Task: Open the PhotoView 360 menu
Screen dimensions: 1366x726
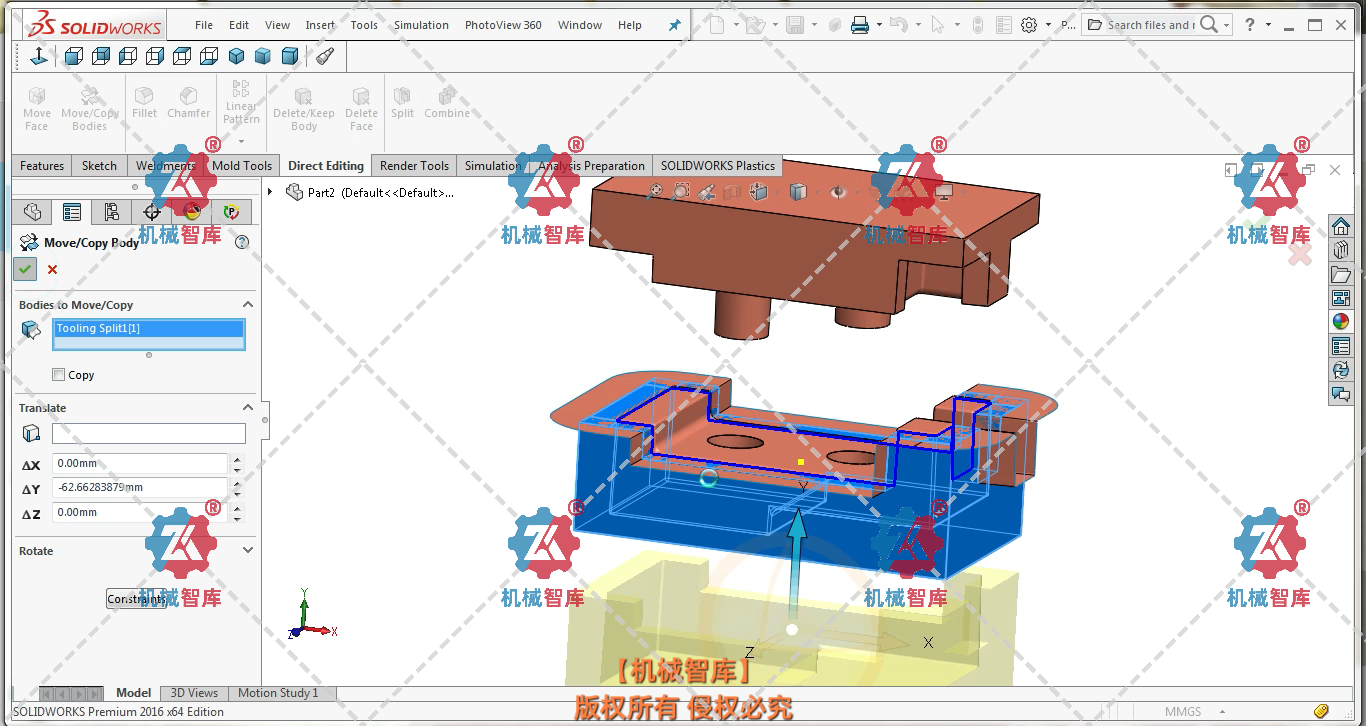Action: 503,25
